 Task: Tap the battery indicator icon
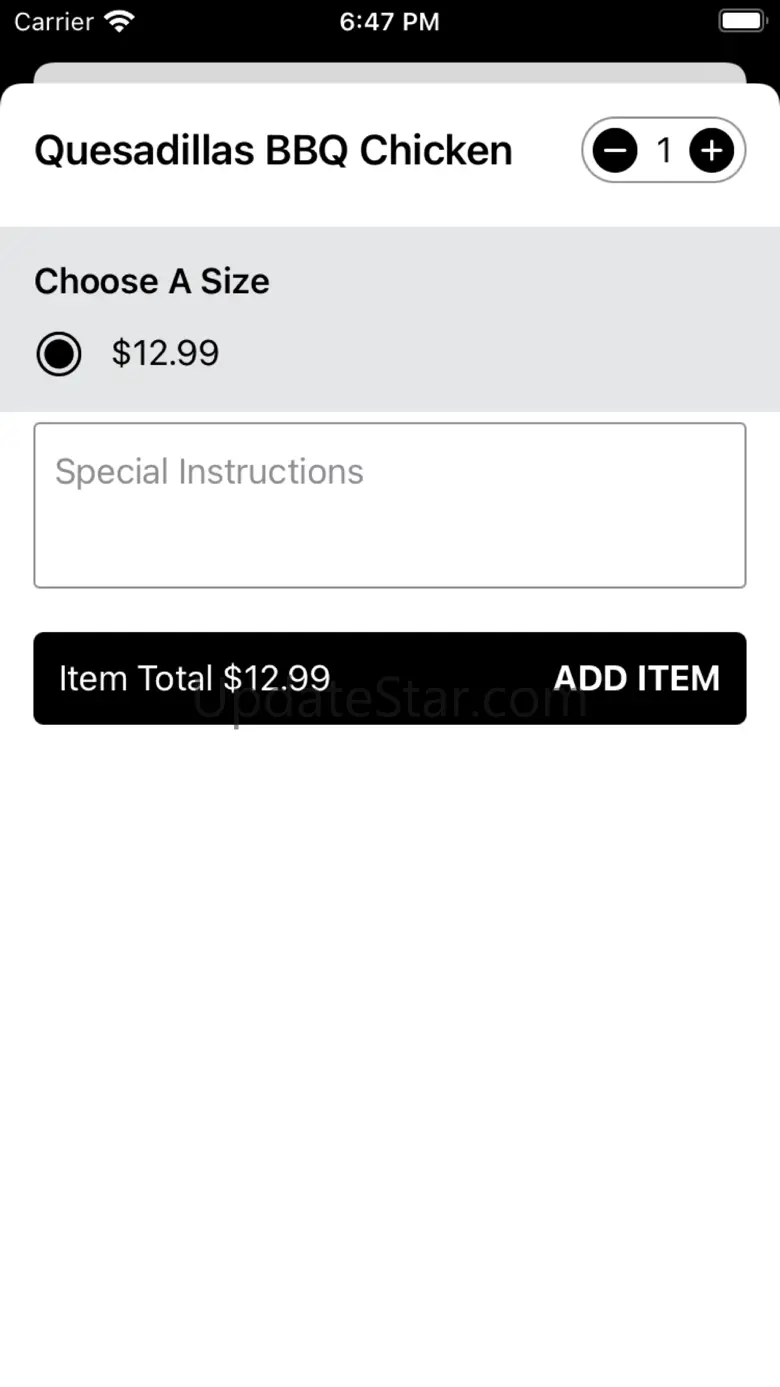pyautogui.click(x=741, y=22)
